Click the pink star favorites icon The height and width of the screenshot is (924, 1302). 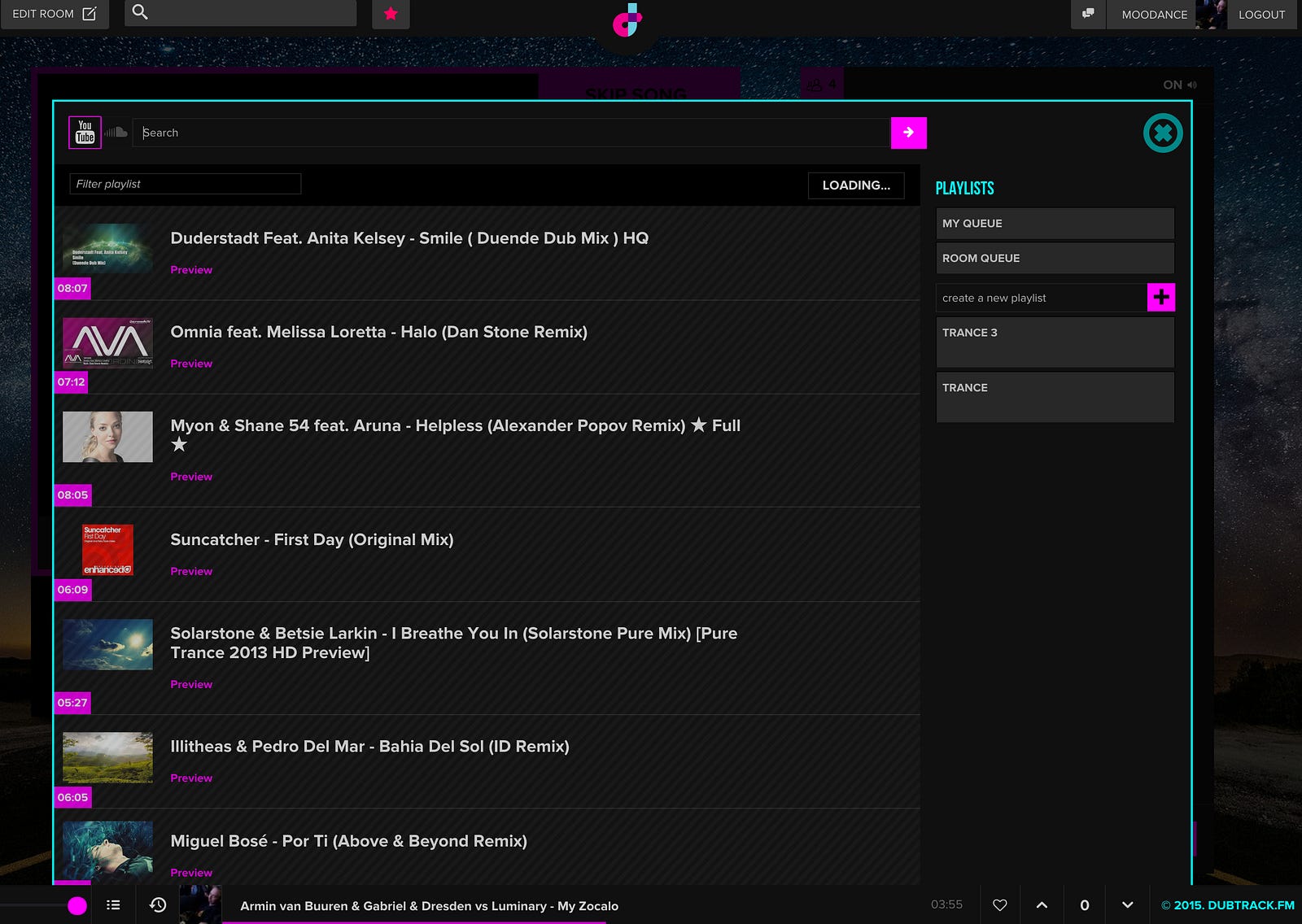(x=391, y=14)
